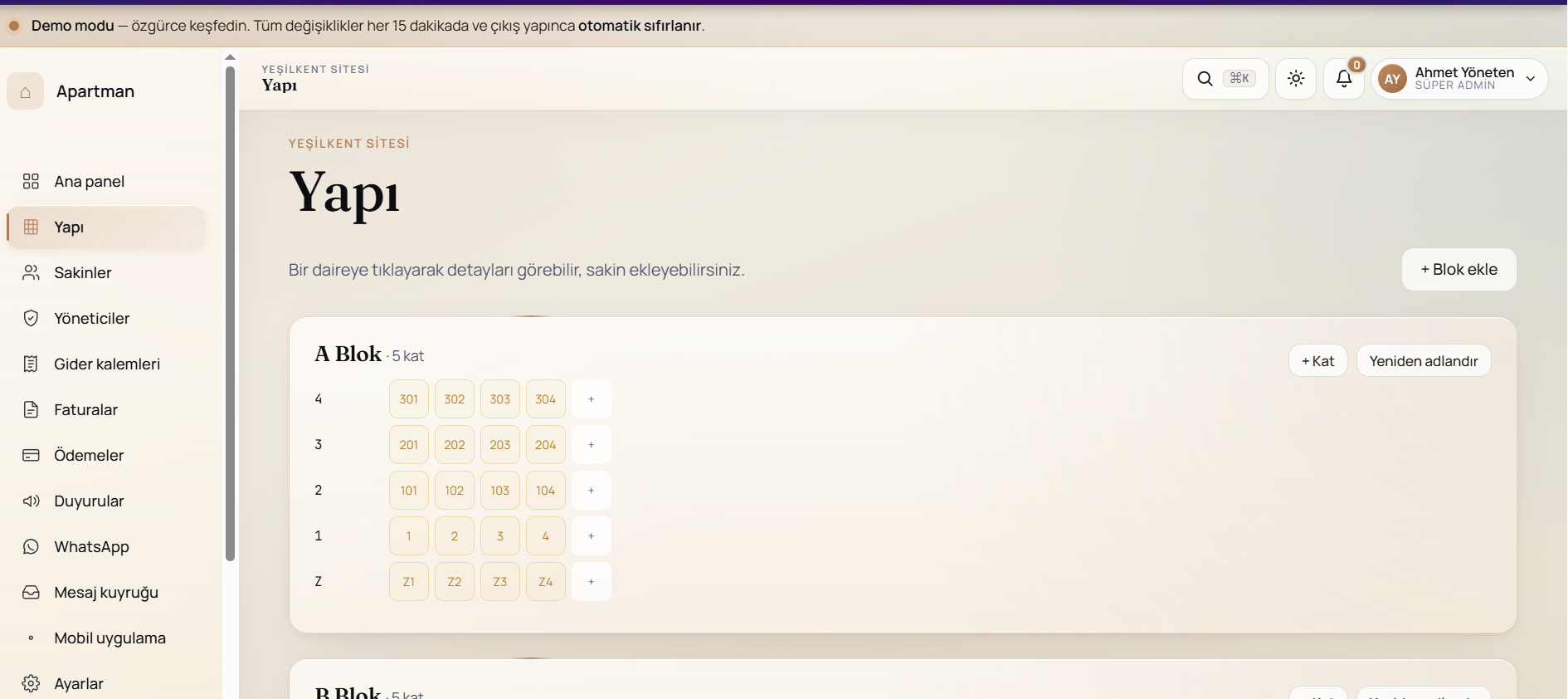Select apartment 203
The height and width of the screenshot is (699, 1568).
[x=500, y=444]
